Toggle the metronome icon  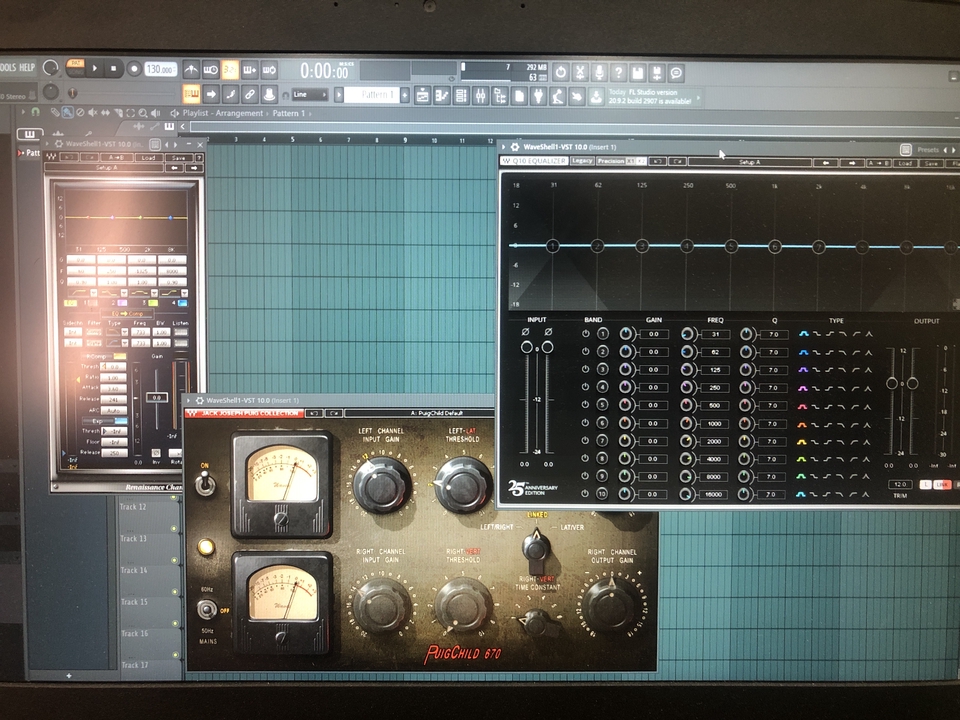click(191, 70)
